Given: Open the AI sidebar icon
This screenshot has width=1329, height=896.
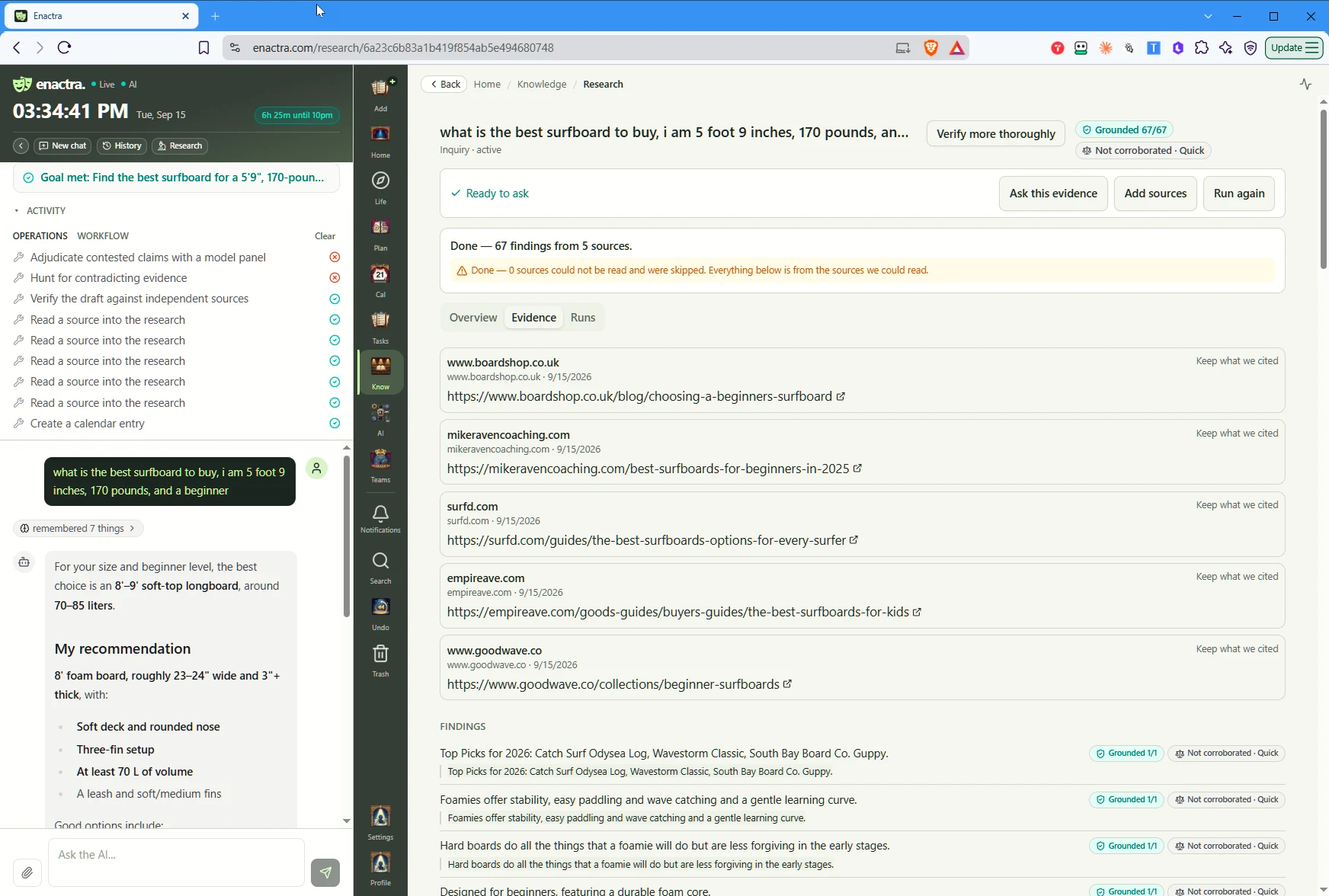Looking at the screenshot, I should point(380,420).
